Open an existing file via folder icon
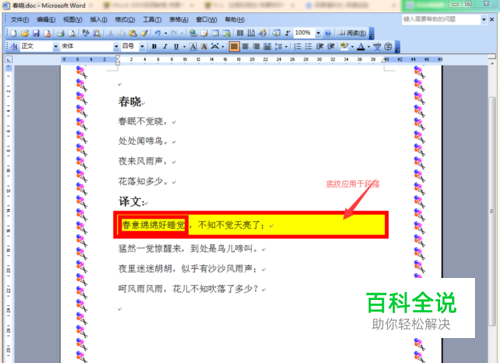The image size is (500, 363). tap(25, 33)
